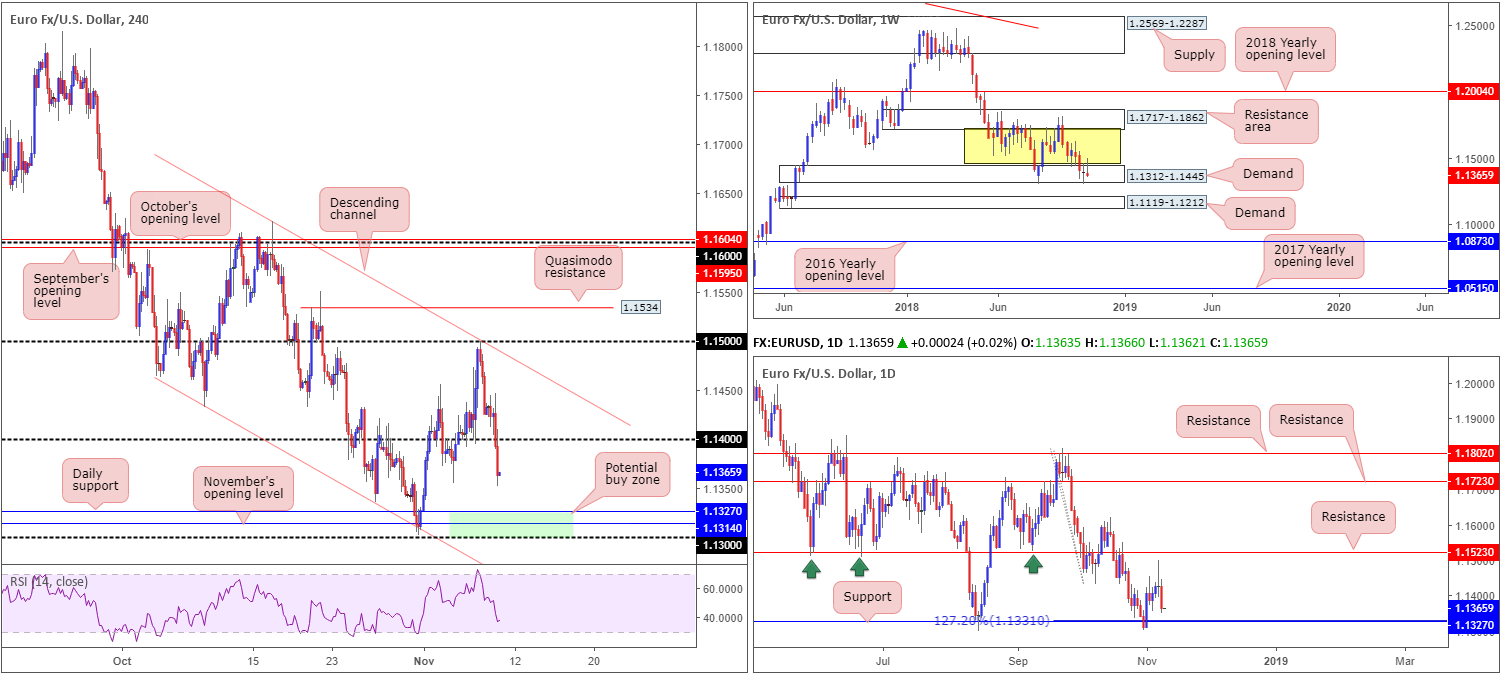Click the 1.15000 price level tag
The height and width of the screenshot is (675, 1501).
pyautogui.click(x=721, y=342)
